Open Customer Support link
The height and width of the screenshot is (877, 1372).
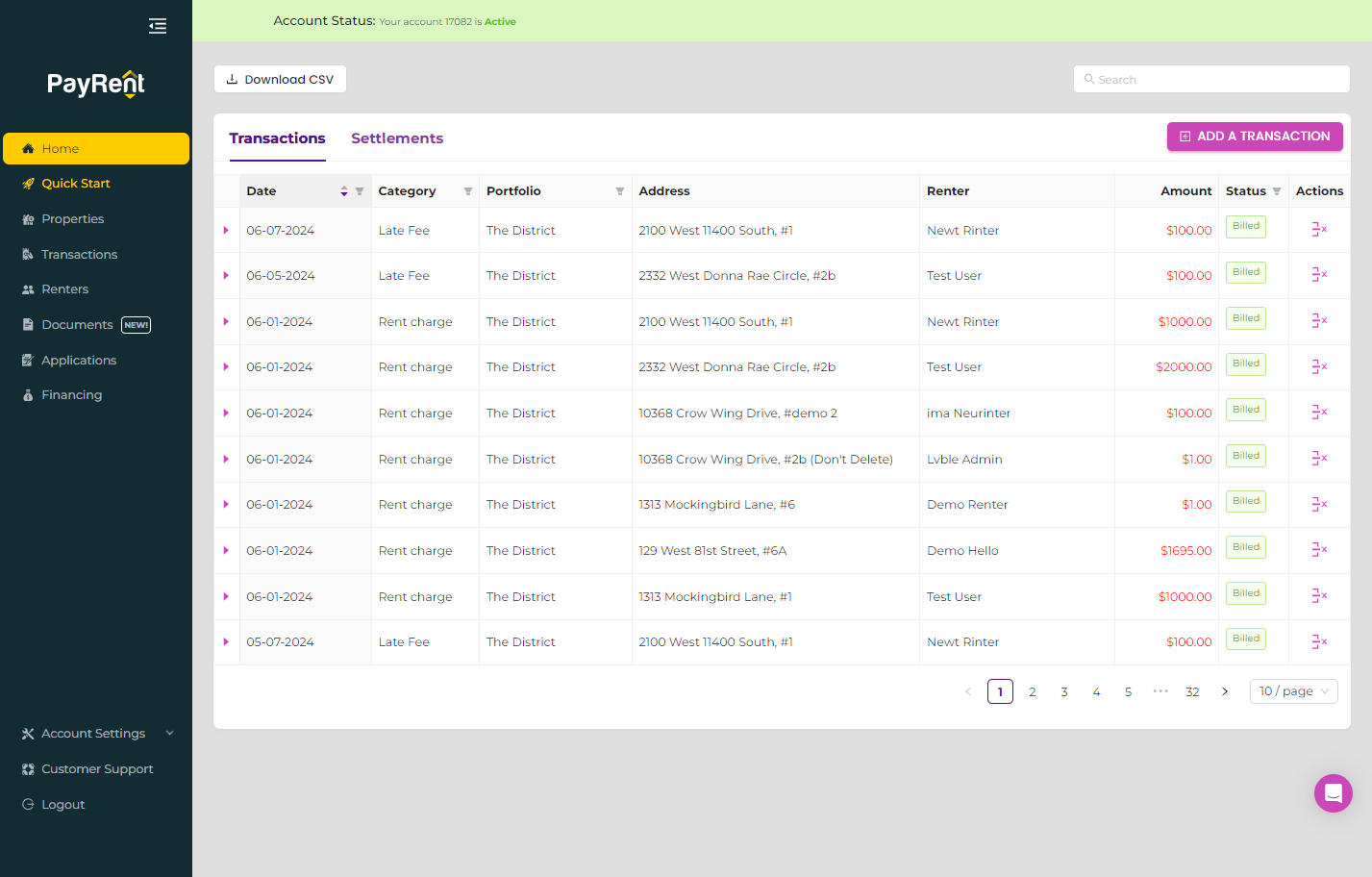point(96,768)
